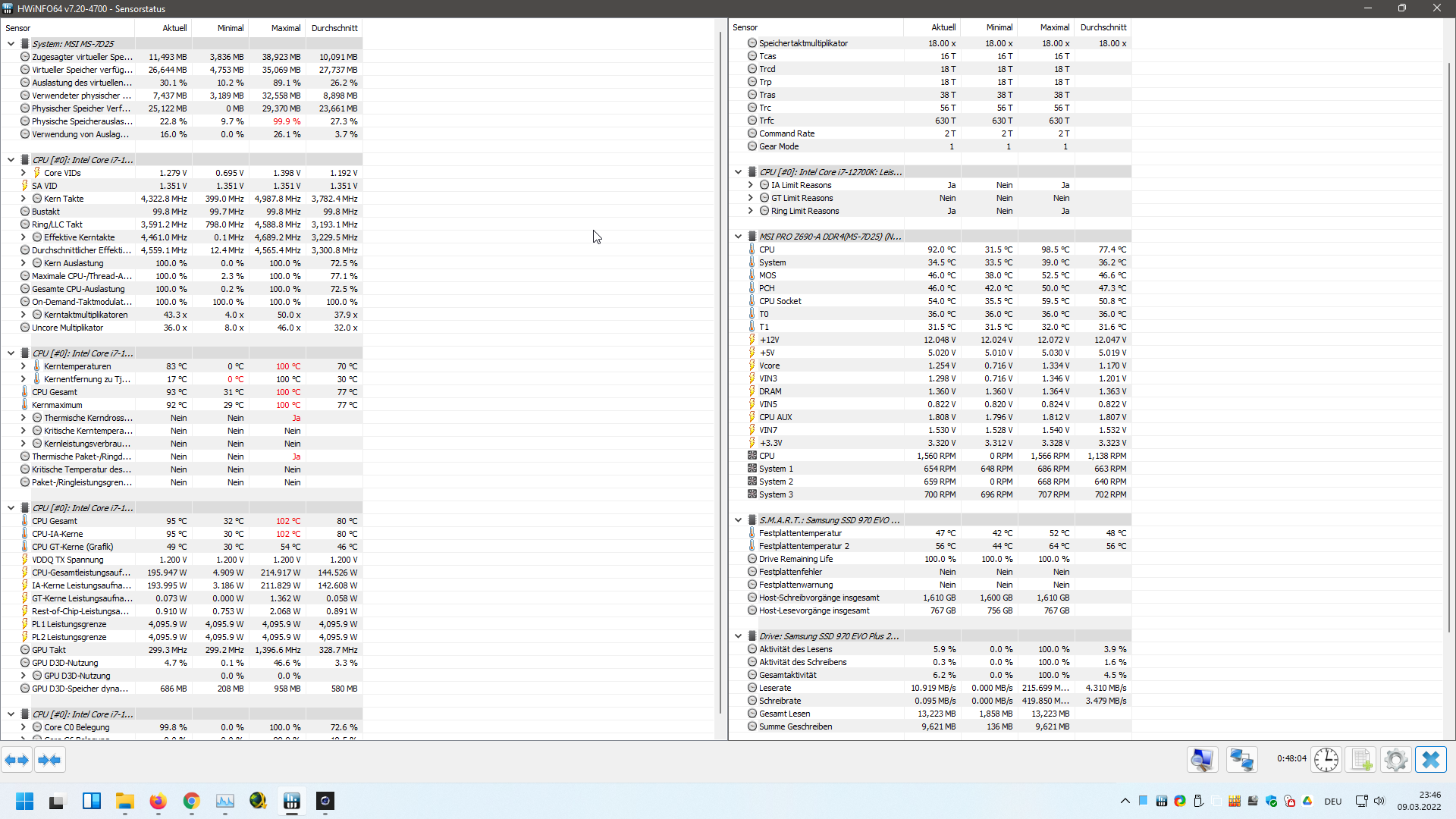Image resolution: width=1456 pixels, height=819 pixels.
Task: Collapse the System: MSI MS-7D25 group
Action: point(11,44)
